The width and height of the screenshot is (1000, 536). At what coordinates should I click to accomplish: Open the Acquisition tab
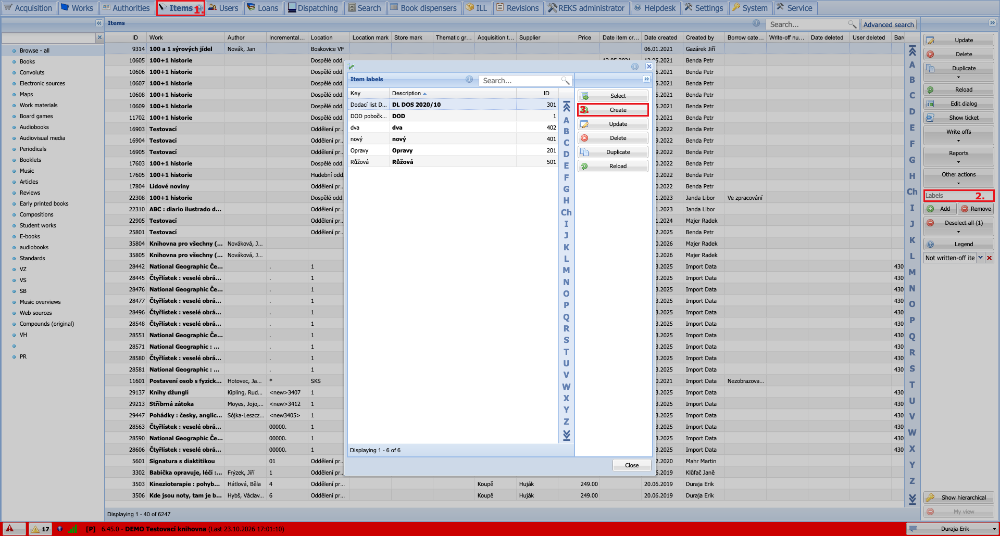[29, 8]
